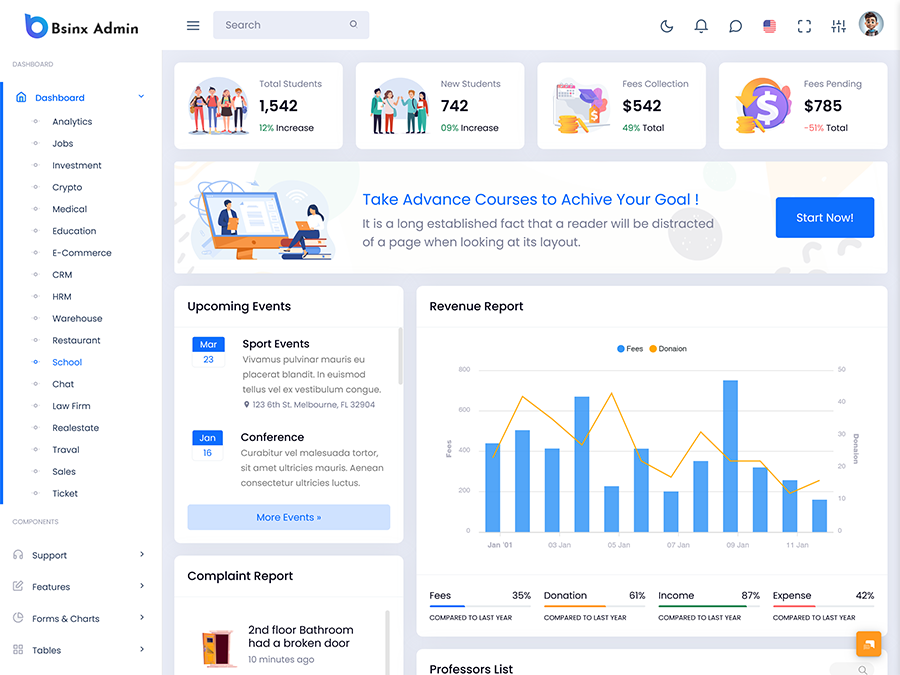Toggle the hamburger sidebar menu
Viewport: 900px width, 675px height.
click(193, 25)
